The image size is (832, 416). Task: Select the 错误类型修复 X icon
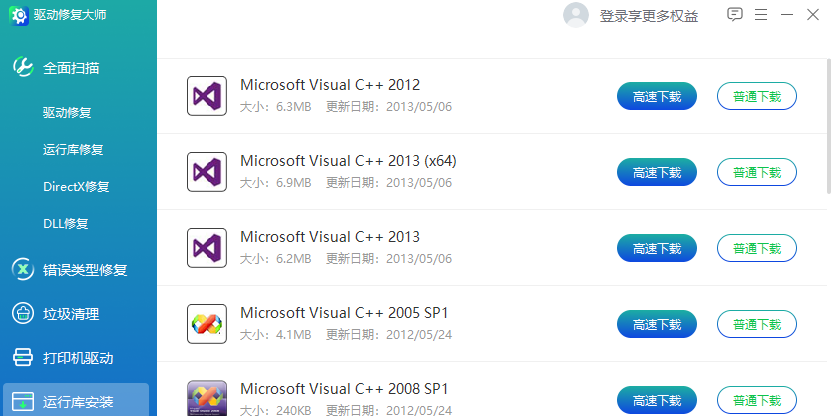(23, 270)
